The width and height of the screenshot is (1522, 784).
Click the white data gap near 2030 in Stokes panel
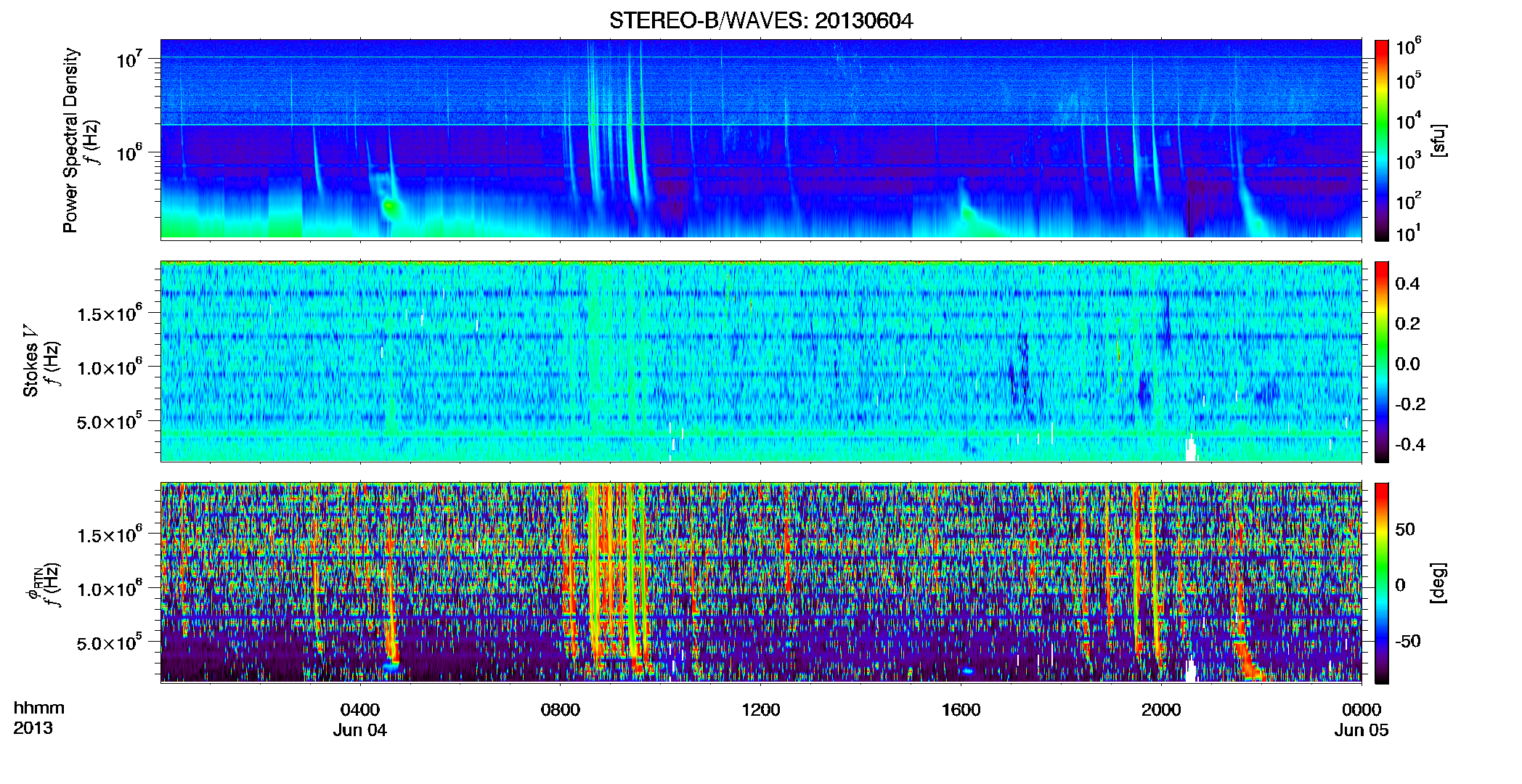coord(1191,449)
